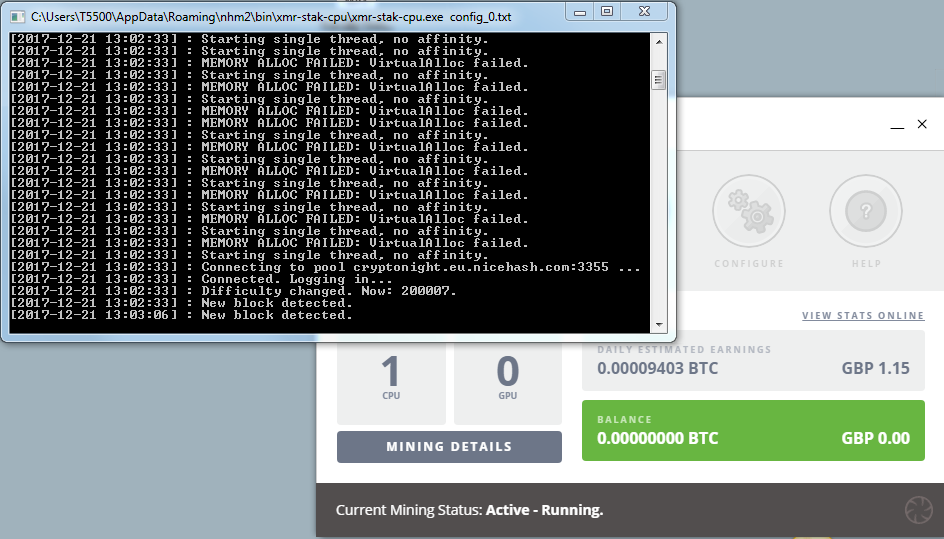Screen dimensions: 944x539
Task: Click the '0.00009403 BTC' earnings value
Action: coord(657,368)
